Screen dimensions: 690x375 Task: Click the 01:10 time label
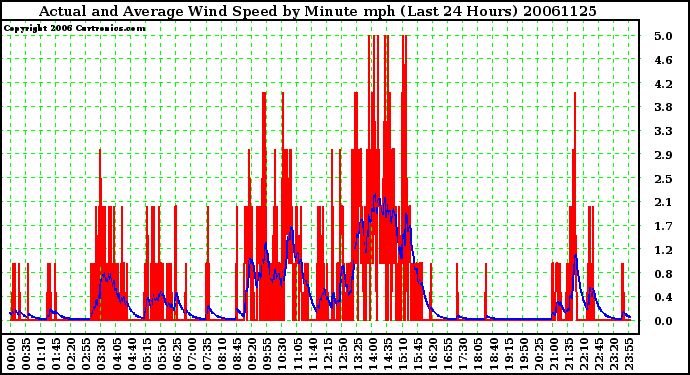tap(40, 354)
